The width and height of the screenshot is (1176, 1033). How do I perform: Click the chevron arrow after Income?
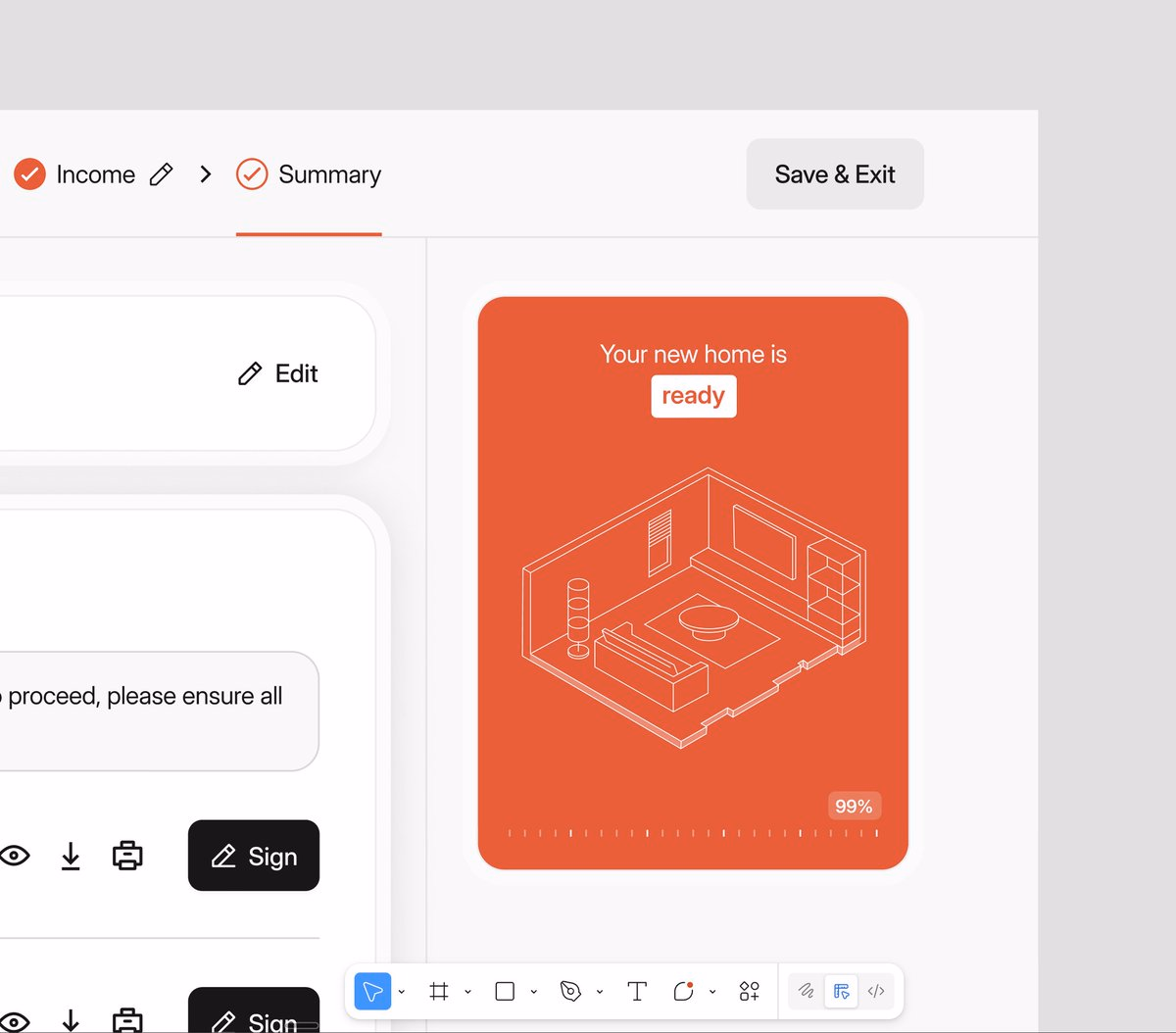[206, 174]
